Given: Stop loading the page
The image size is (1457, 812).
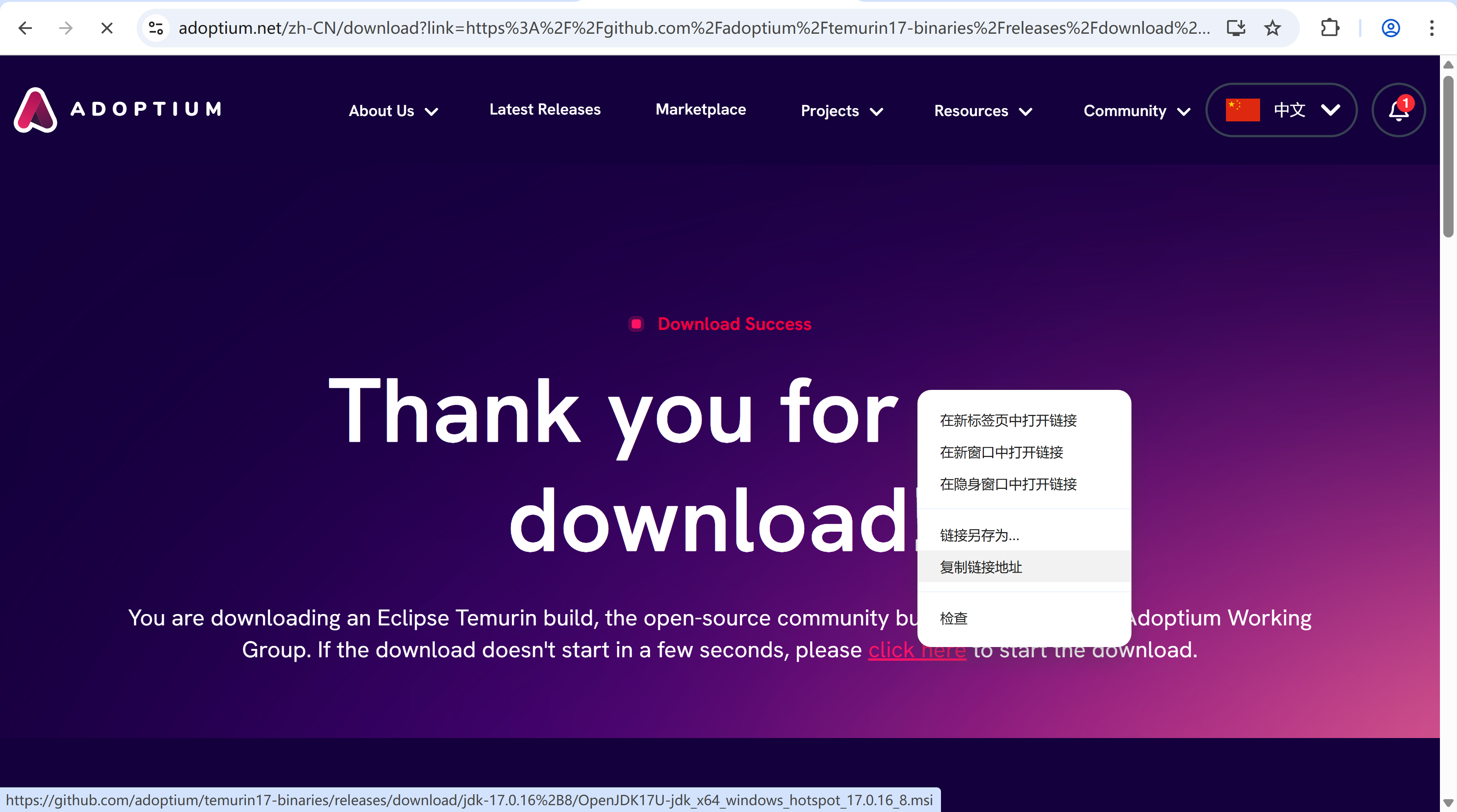Looking at the screenshot, I should 107,28.
